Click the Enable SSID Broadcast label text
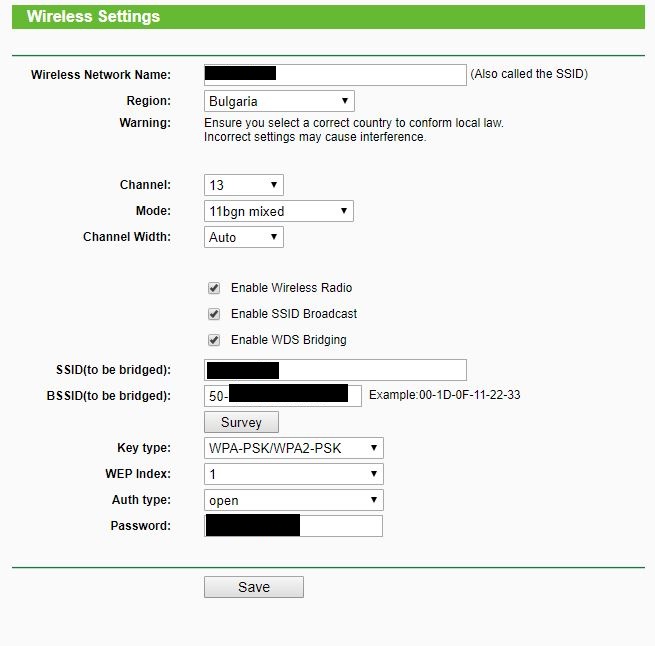Screen dimensions: 655x646 click(293, 314)
